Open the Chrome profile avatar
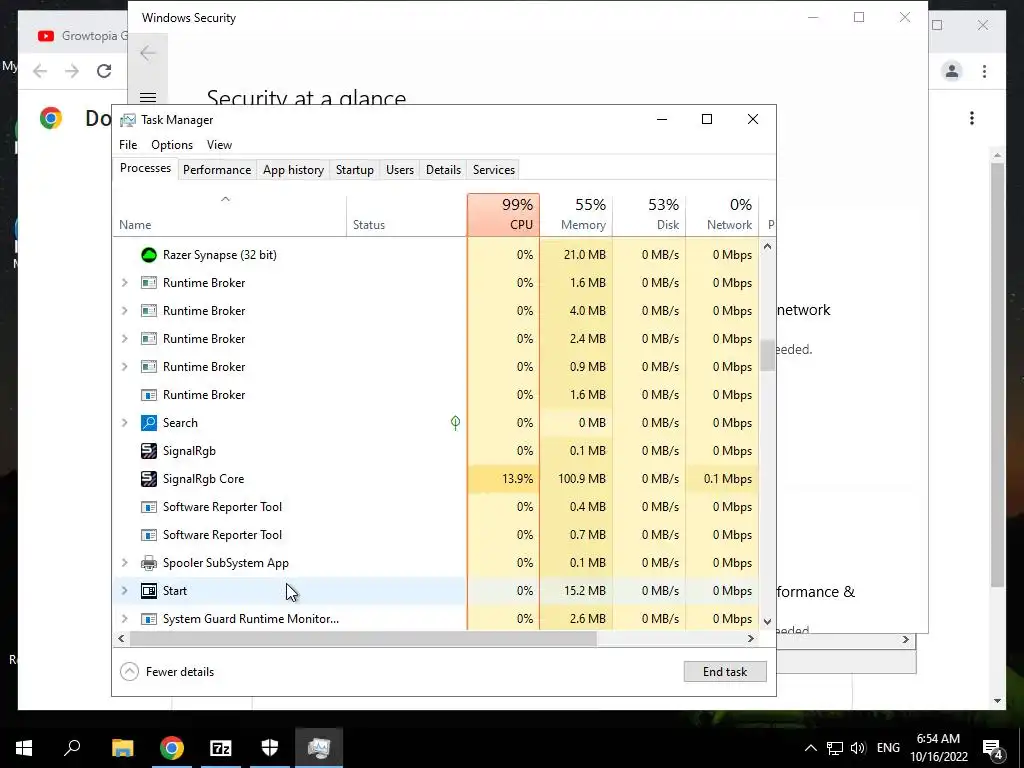 (x=952, y=71)
